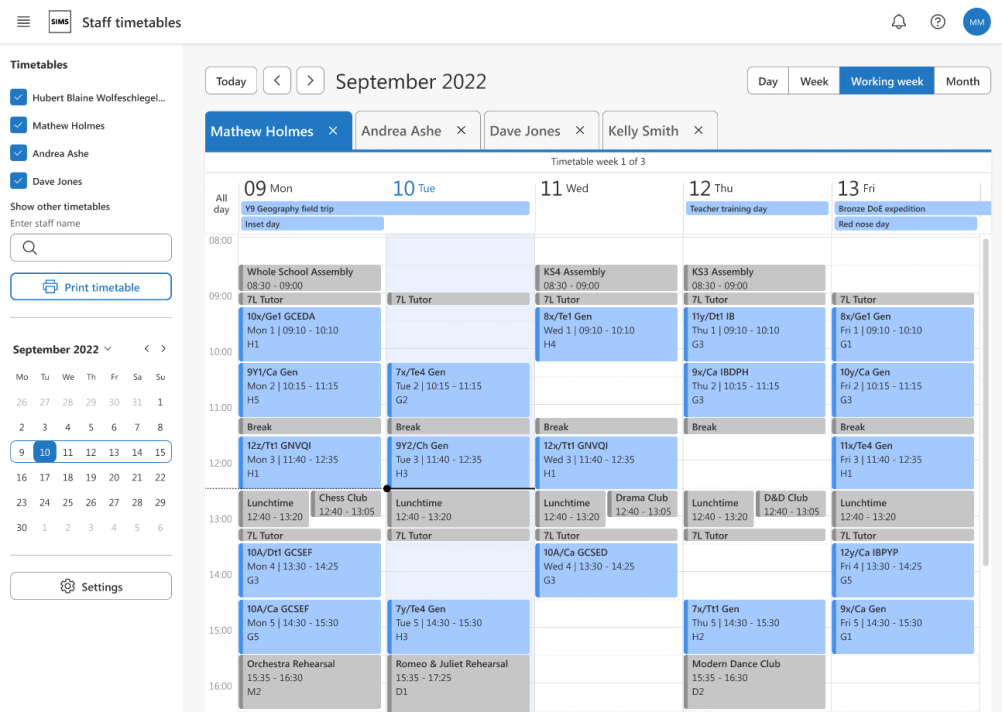Switch to the Dave Jones tab

coord(525,131)
